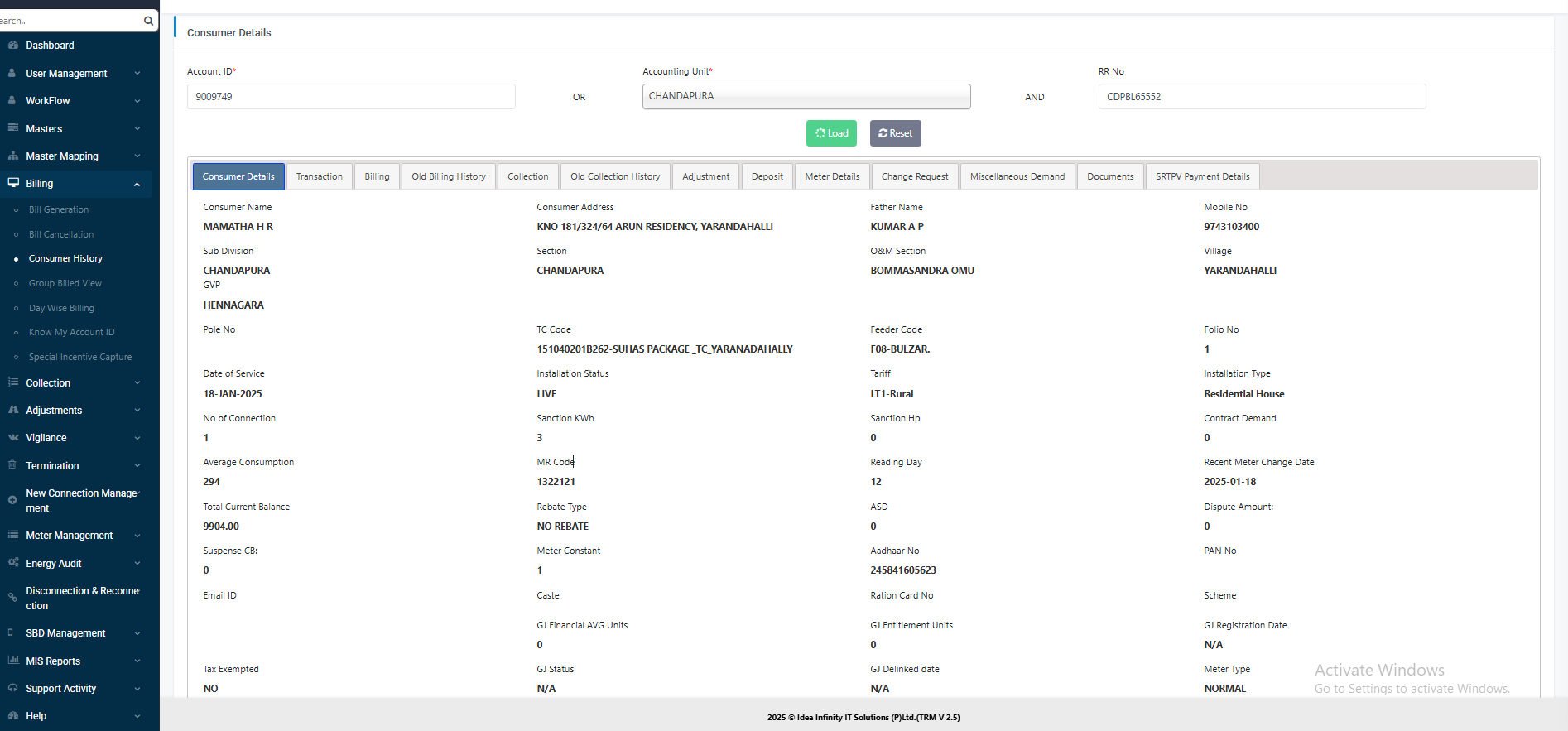The height and width of the screenshot is (731, 1568).
Task: Click the Disconnection & Reconnection icon
Action: [12, 598]
